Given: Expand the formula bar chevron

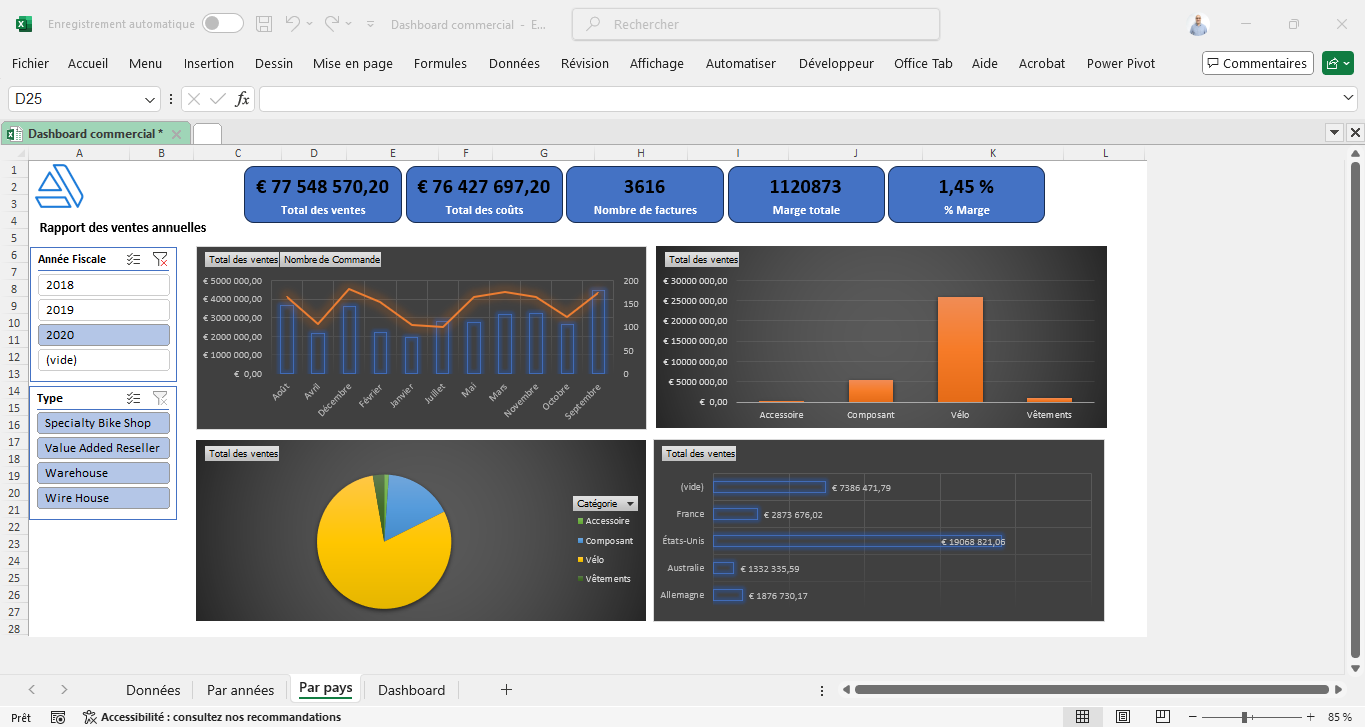Looking at the screenshot, I should pos(1348,98).
